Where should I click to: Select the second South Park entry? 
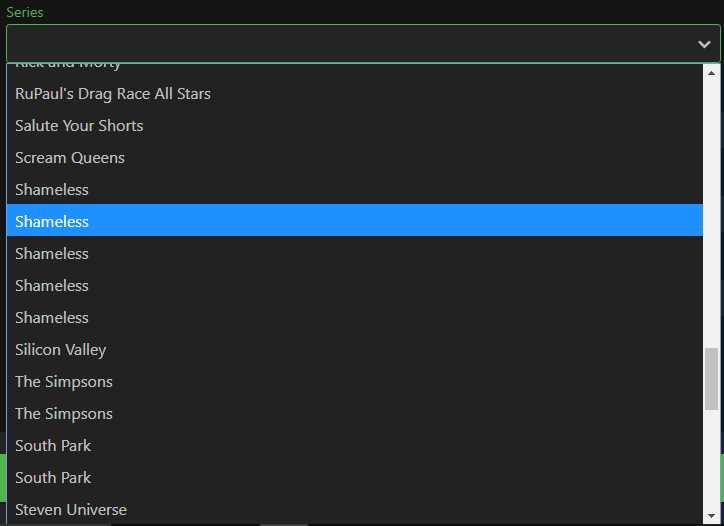tap(53, 478)
